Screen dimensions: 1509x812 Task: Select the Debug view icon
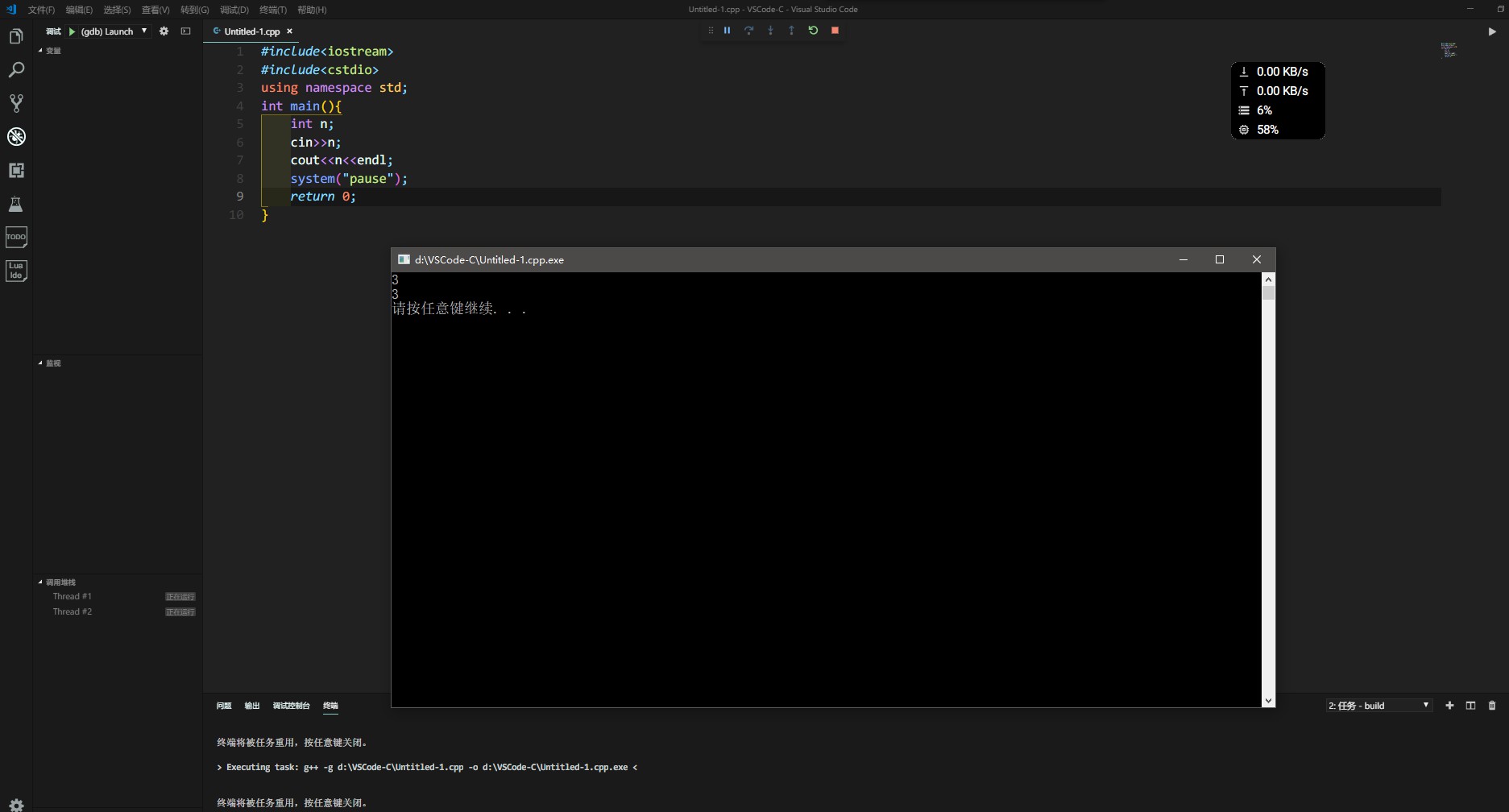click(x=16, y=137)
